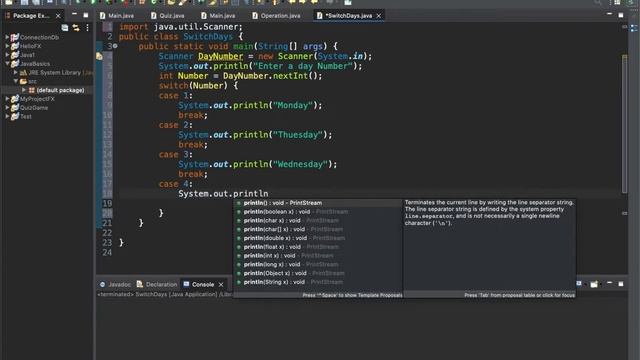
Task: Close the SwitchDays.java editor tab
Action: click(x=379, y=16)
